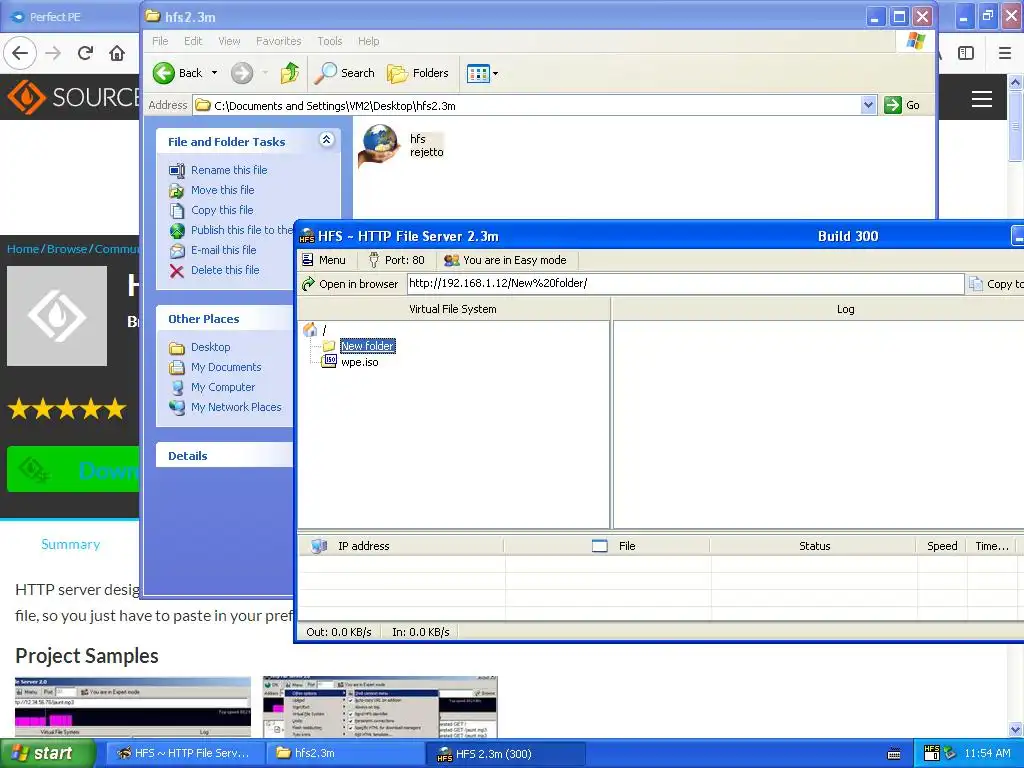This screenshot has height=768, width=1024.
Task: Click E-mail this file
Action: 223,250
